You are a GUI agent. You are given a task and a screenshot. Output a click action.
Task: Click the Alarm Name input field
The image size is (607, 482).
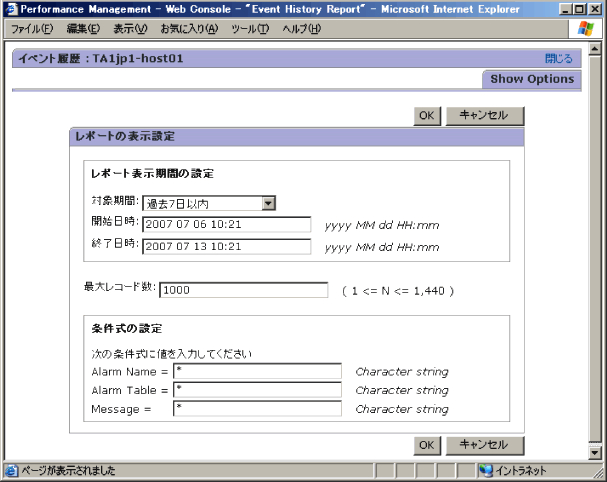tap(257, 371)
